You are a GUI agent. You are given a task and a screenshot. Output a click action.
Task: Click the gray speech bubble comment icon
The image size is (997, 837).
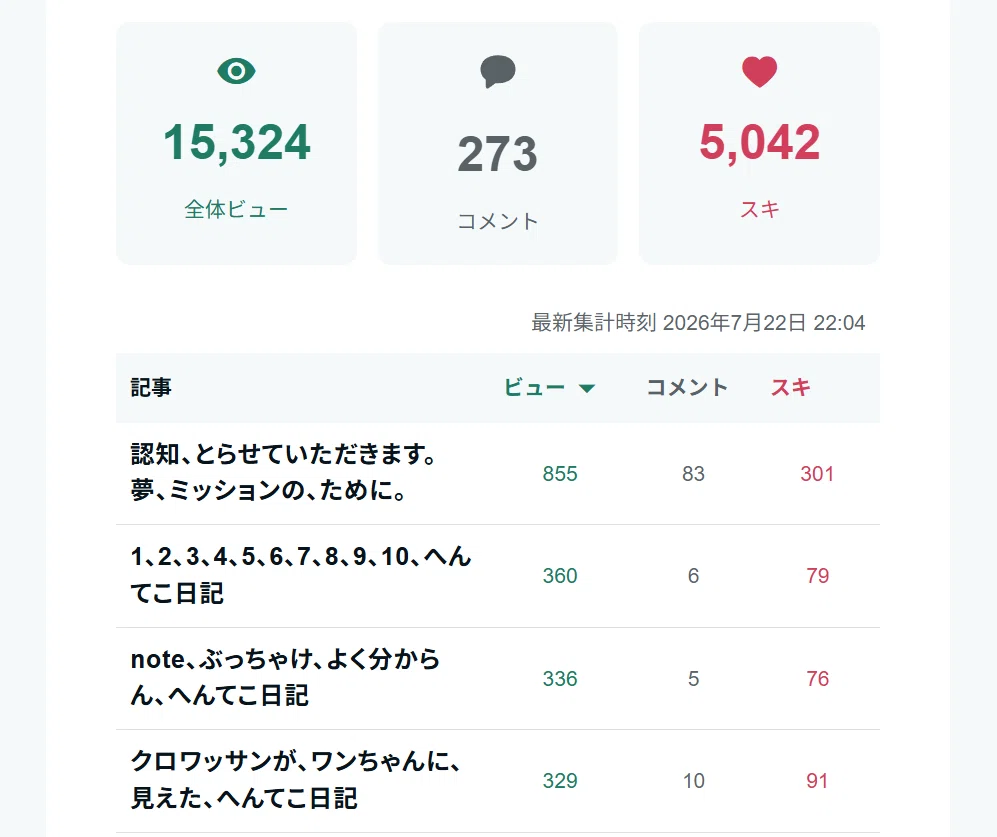point(498,71)
